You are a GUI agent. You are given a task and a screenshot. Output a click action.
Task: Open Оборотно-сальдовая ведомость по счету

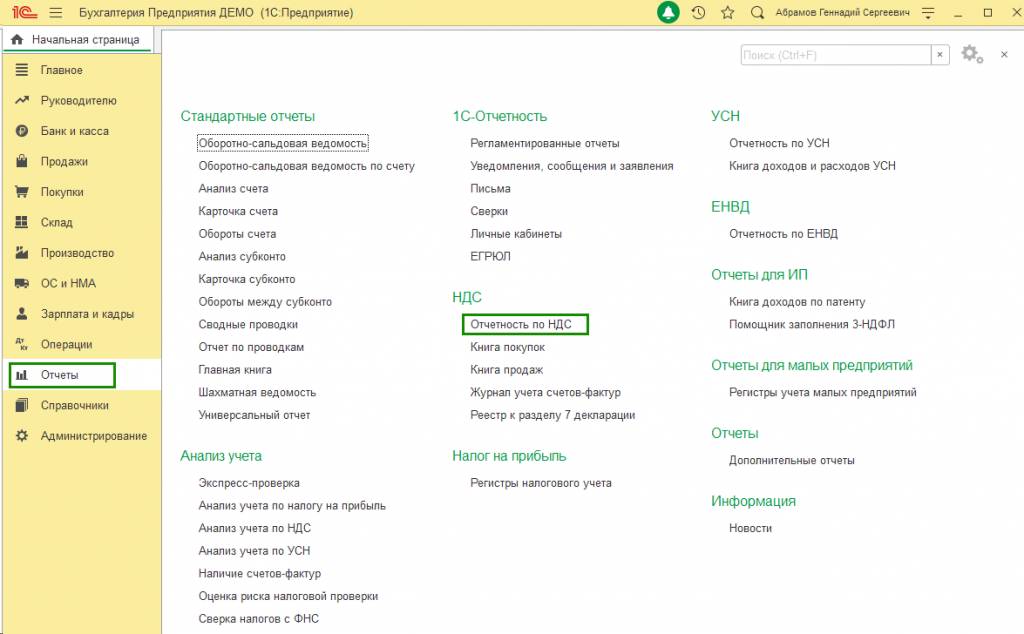coord(306,166)
